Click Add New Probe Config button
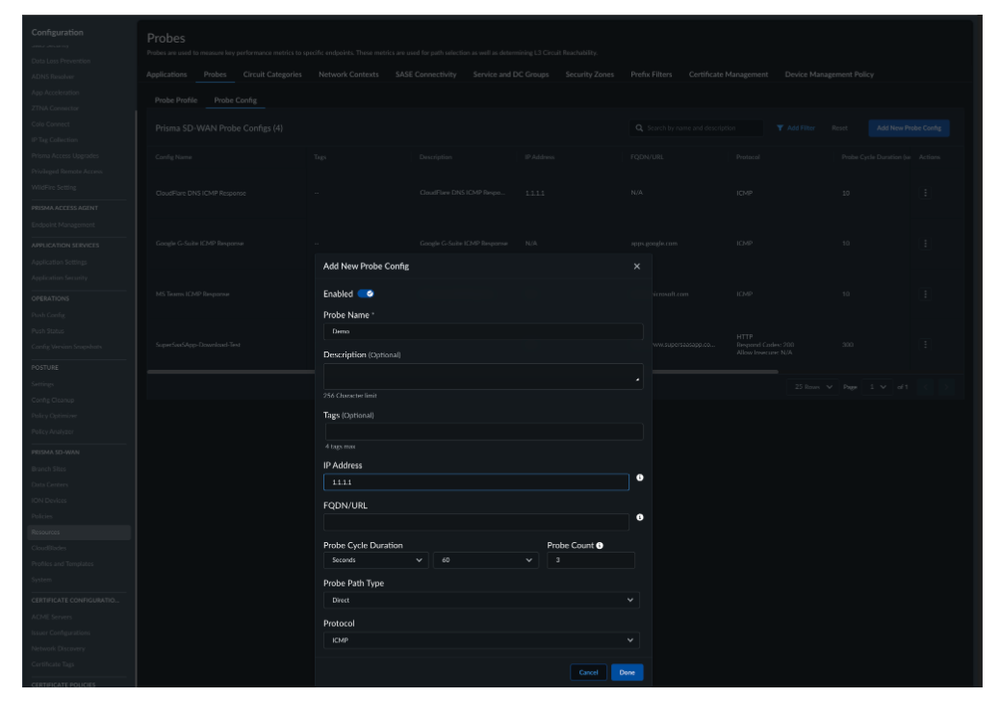This screenshot has height=704, width=999. click(909, 128)
